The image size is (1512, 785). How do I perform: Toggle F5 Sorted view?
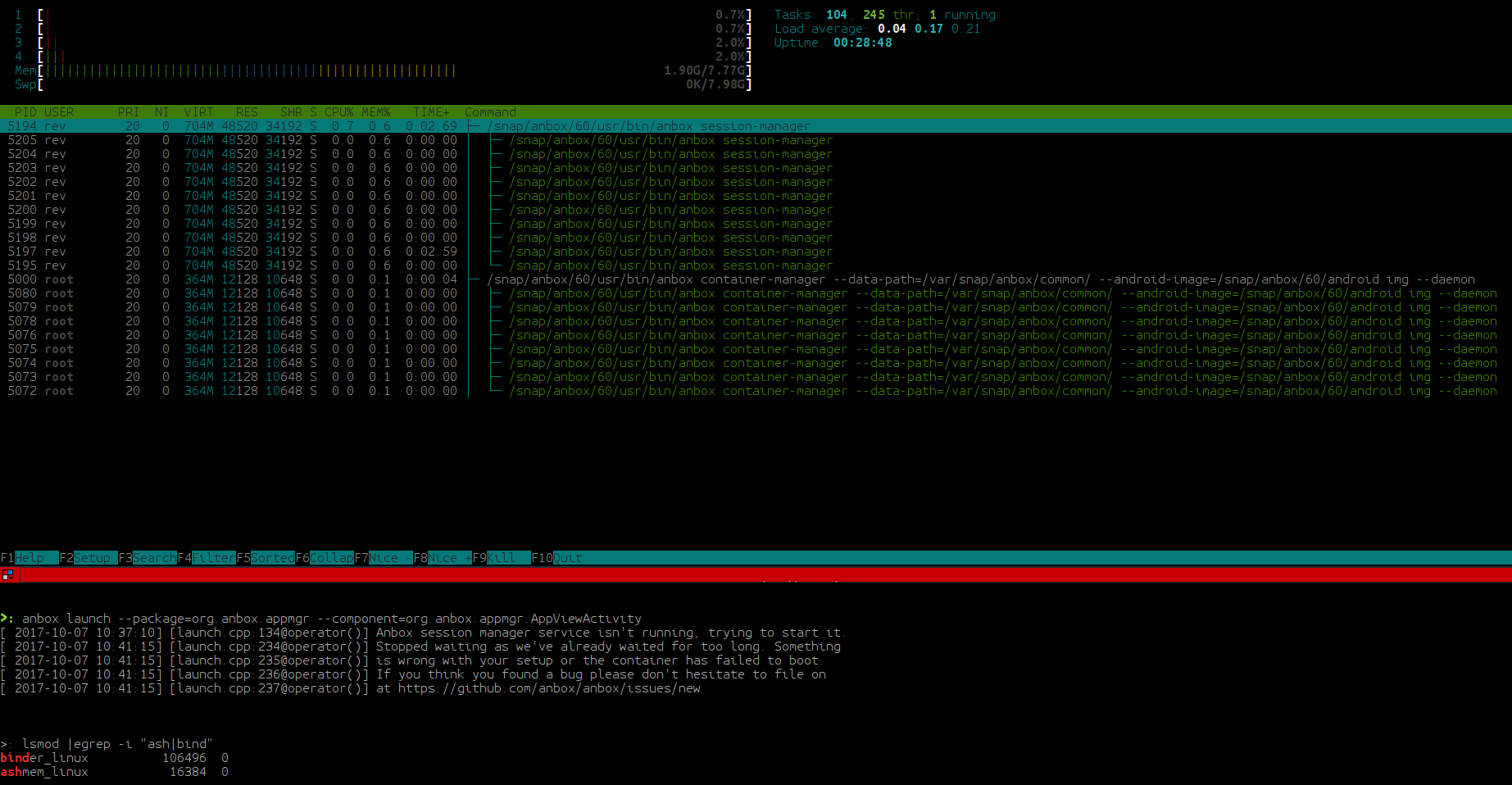click(x=266, y=558)
